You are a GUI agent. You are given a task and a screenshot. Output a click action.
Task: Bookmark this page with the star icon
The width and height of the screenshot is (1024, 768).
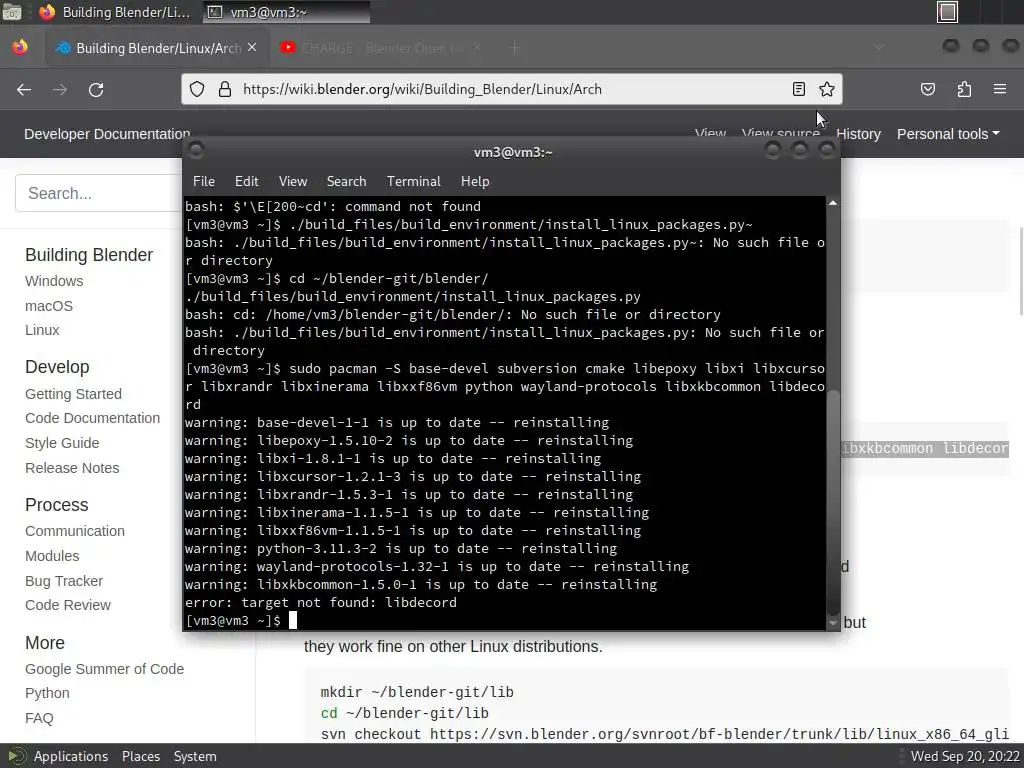827,89
